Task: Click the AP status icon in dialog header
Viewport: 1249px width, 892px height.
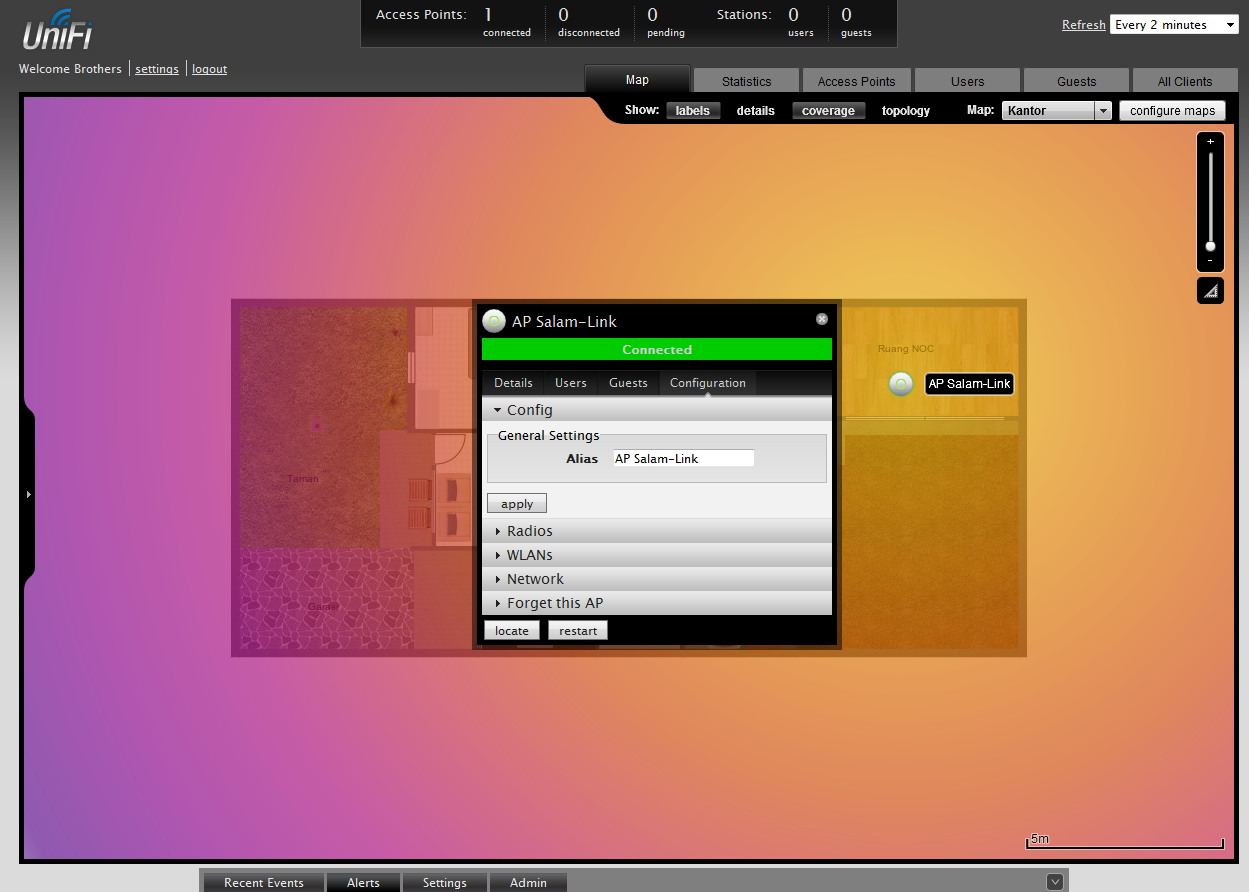Action: coord(494,321)
